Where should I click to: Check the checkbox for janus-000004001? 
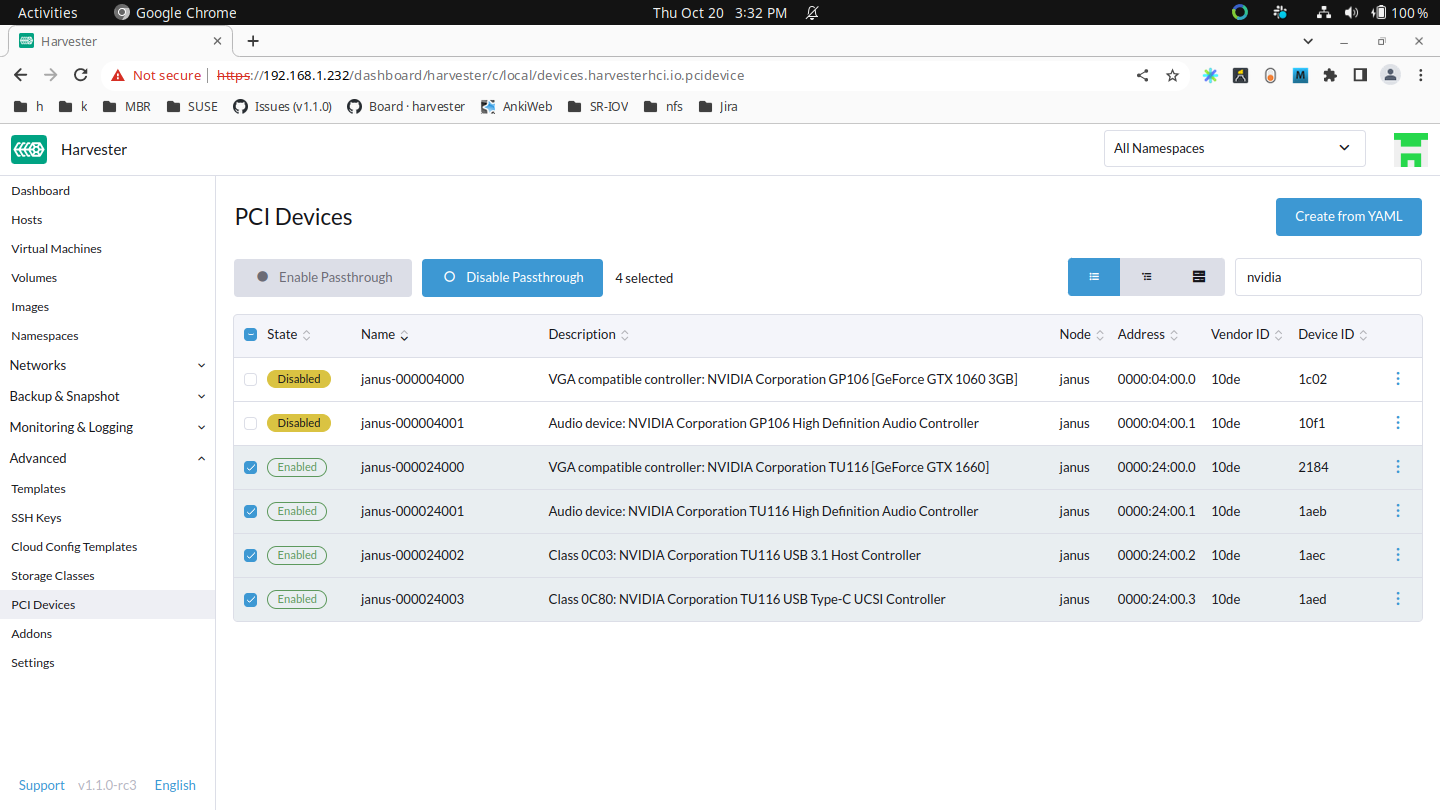click(250, 422)
